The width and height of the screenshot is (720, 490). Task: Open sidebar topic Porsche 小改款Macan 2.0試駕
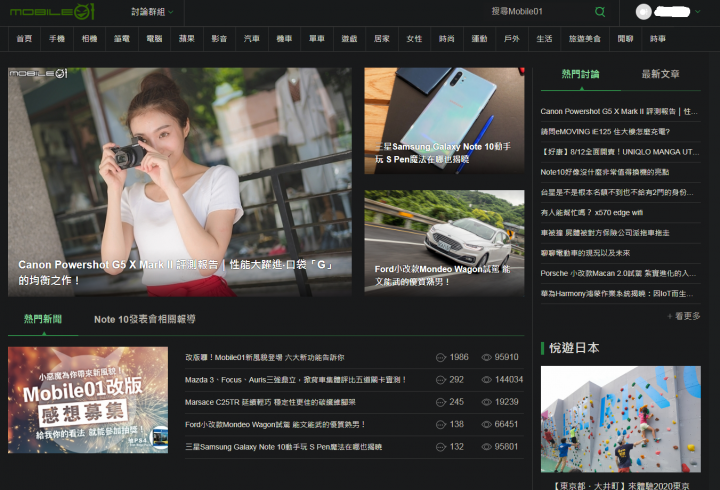click(618, 273)
